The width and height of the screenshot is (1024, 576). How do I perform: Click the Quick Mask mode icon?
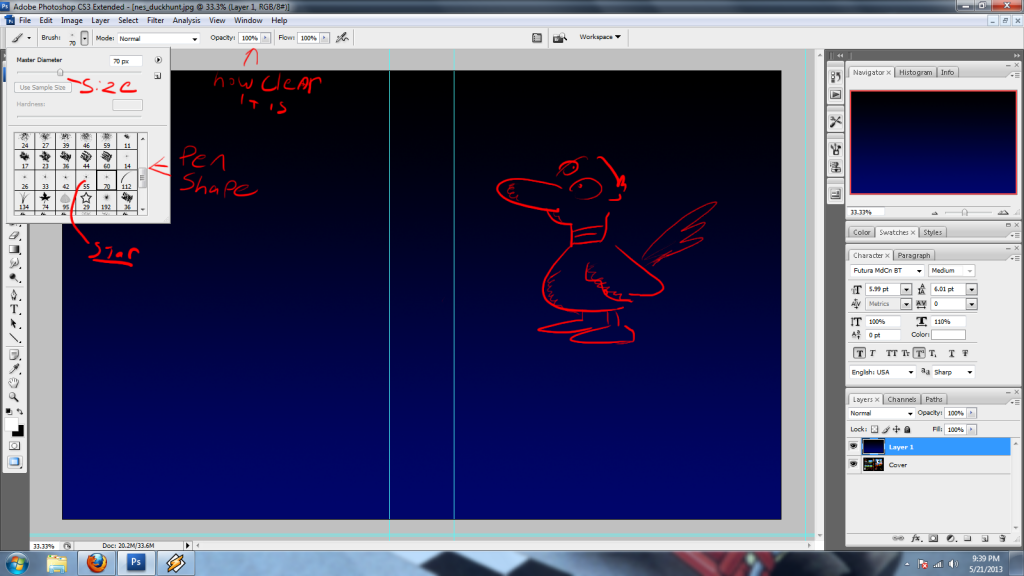[15, 444]
